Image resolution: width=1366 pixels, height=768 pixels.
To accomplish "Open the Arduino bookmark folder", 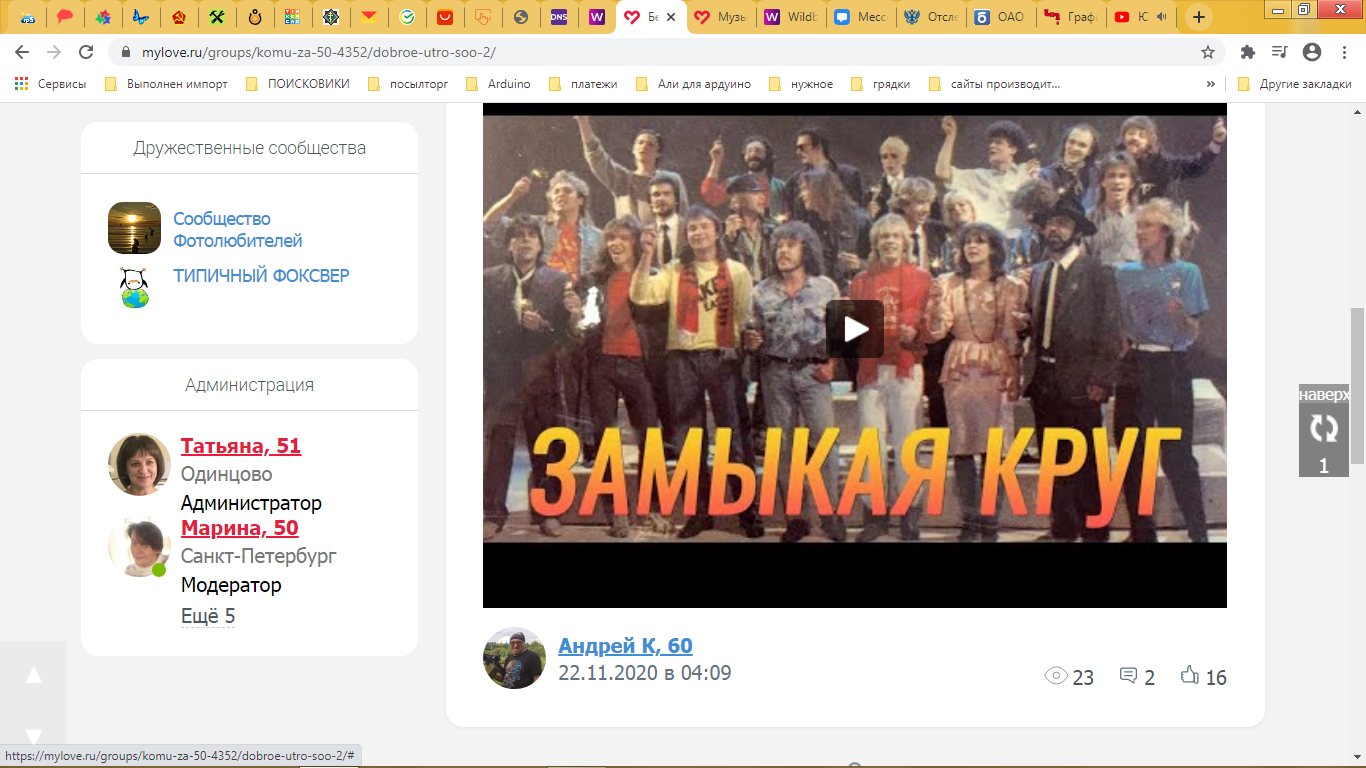I will point(498,84).
